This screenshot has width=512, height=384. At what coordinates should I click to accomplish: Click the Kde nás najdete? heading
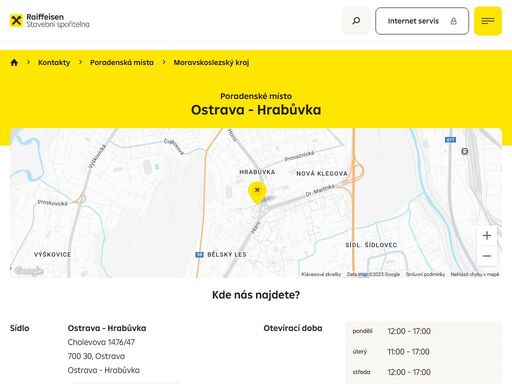coord(256,295)
